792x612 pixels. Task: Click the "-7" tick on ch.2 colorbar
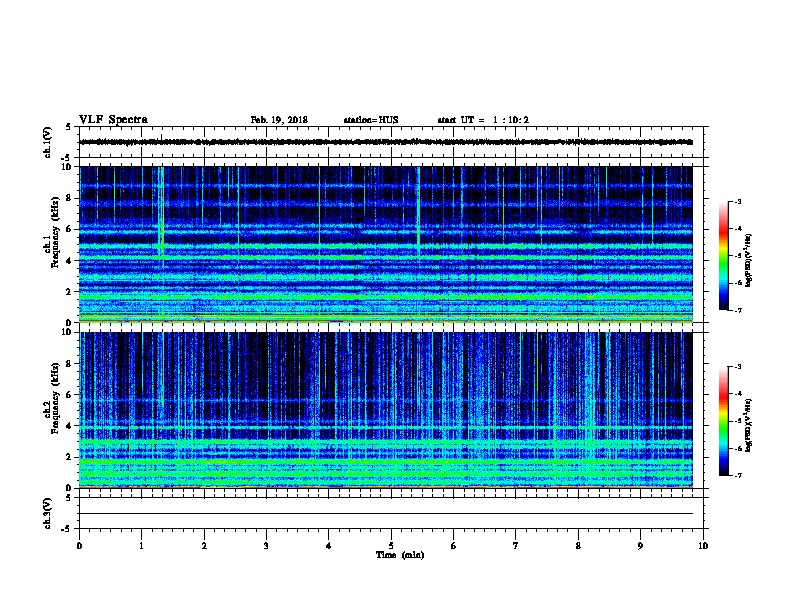[737, 475]
